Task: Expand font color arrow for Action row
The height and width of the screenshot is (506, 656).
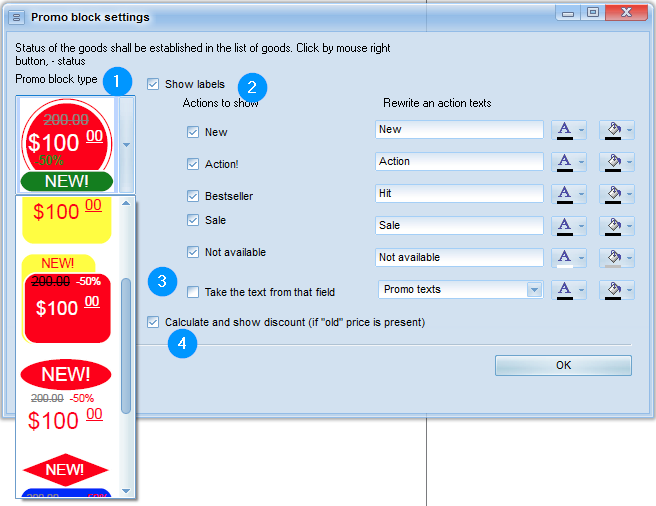Action: 581,162
